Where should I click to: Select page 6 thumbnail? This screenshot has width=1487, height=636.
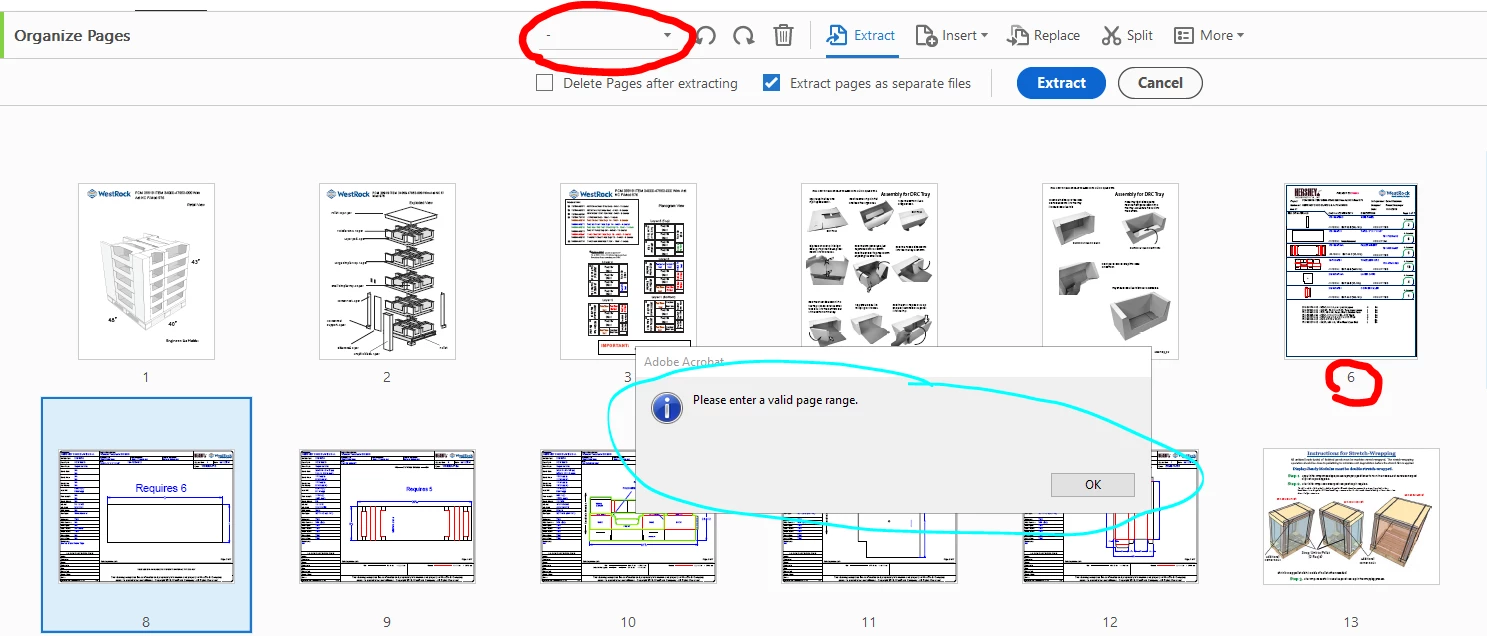[x=1351, y=271]
